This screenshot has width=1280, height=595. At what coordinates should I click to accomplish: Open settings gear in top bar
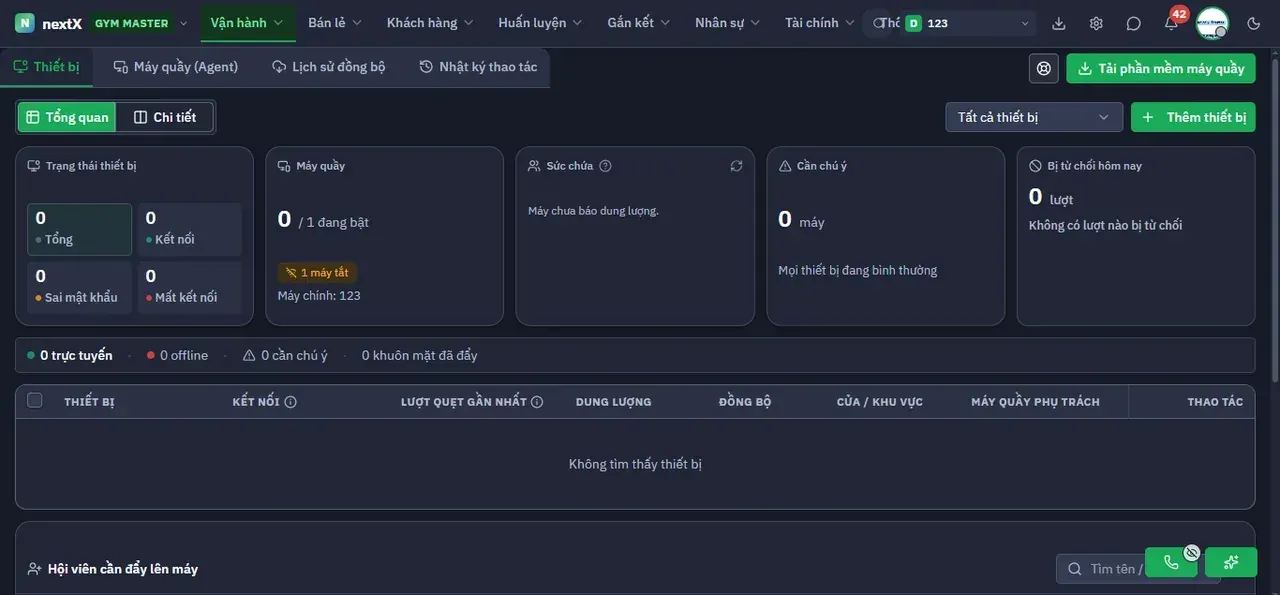pos(1096,23)
